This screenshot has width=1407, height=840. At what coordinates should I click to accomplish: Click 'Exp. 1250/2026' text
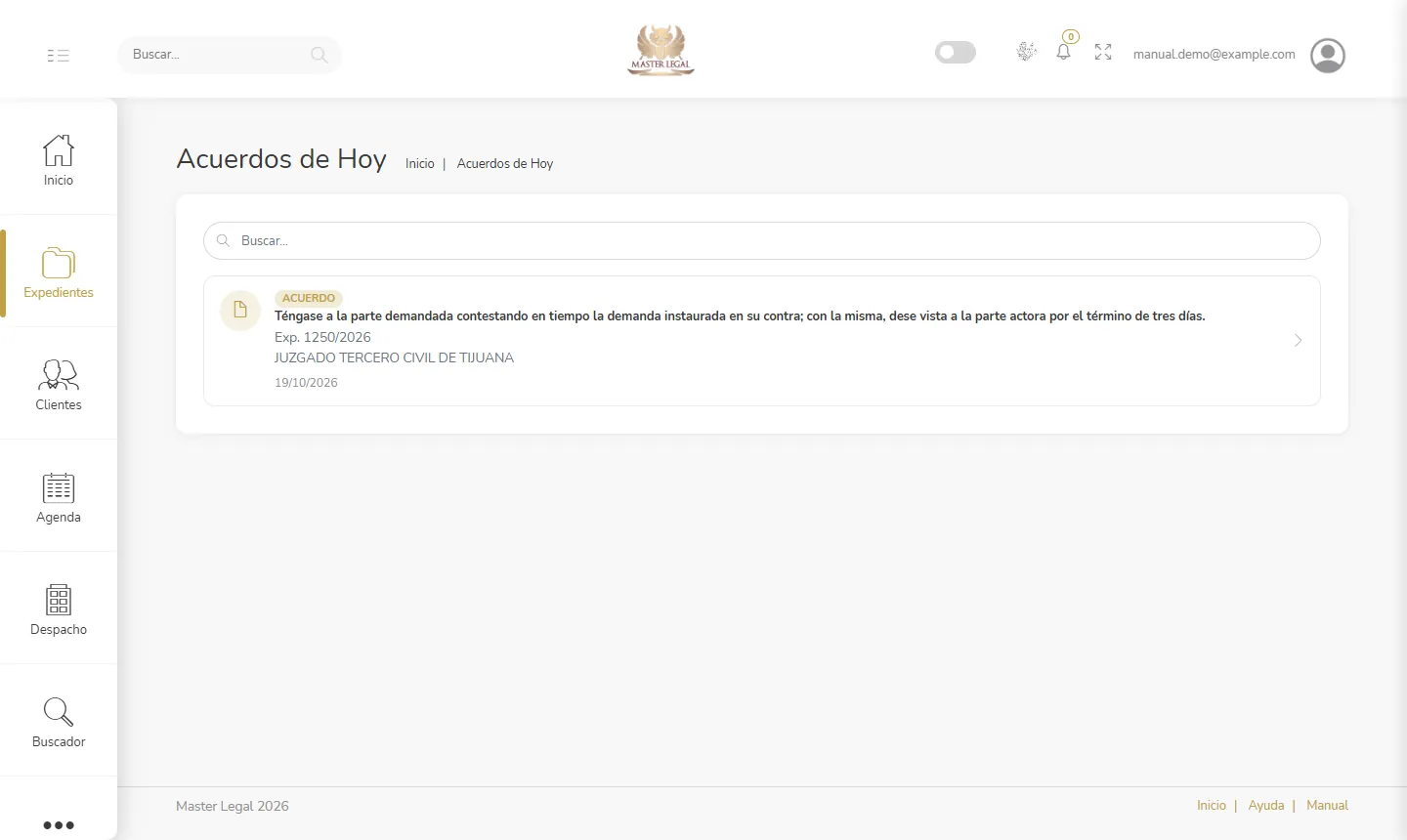pyautogui.click(x=322, y=337)
